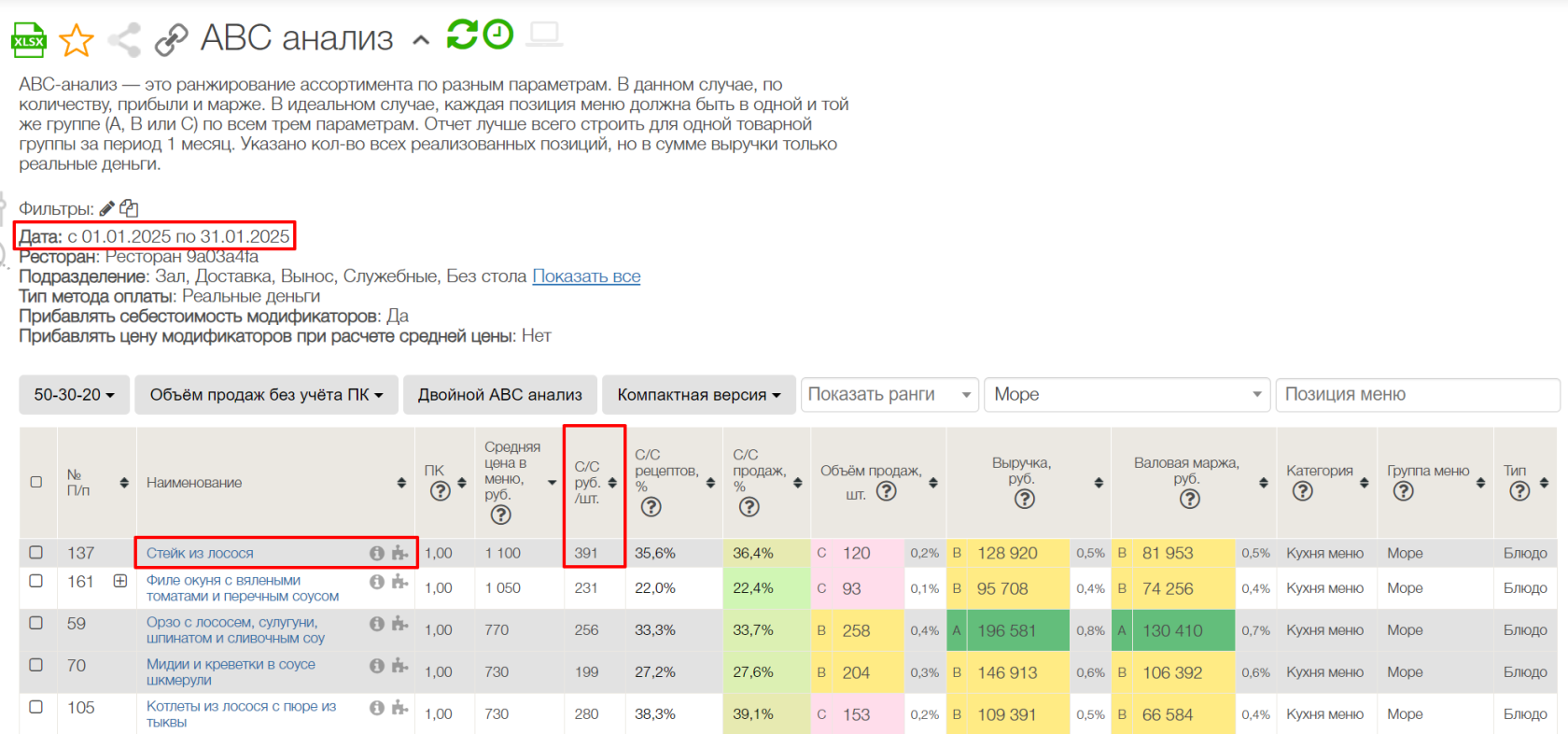Refresh the report with green arrows icon
The image size is (1568, 734).
(462, 35)
